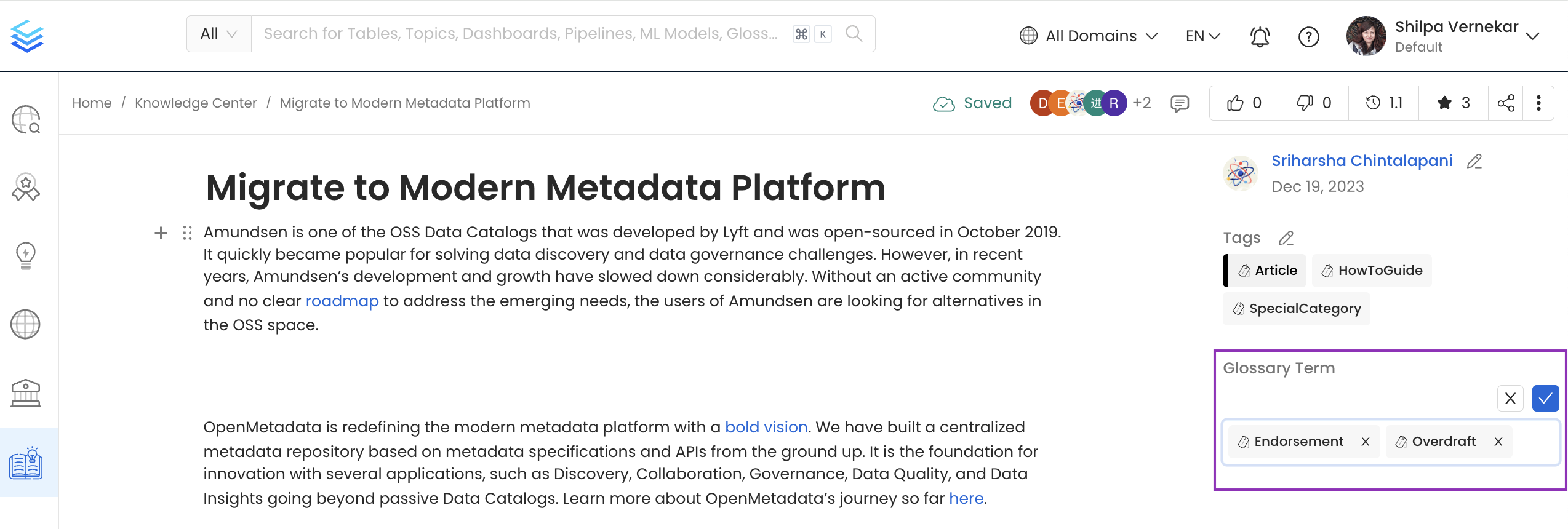Viewport: 1568px width, 529px height.
Task: Edit Tags using the pencil icon
Action: pyautogui.click(x=1286, y=238)
